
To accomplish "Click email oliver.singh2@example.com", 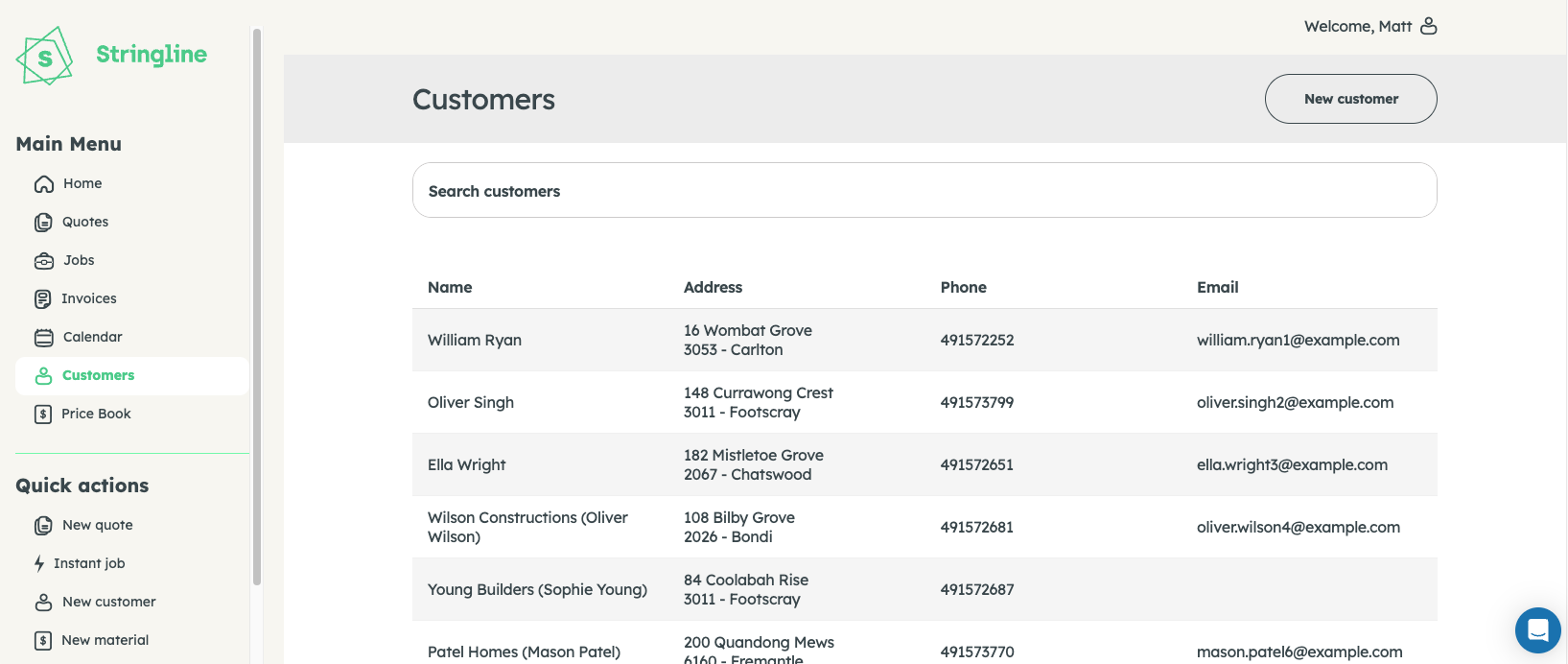I will (1296, 402).
